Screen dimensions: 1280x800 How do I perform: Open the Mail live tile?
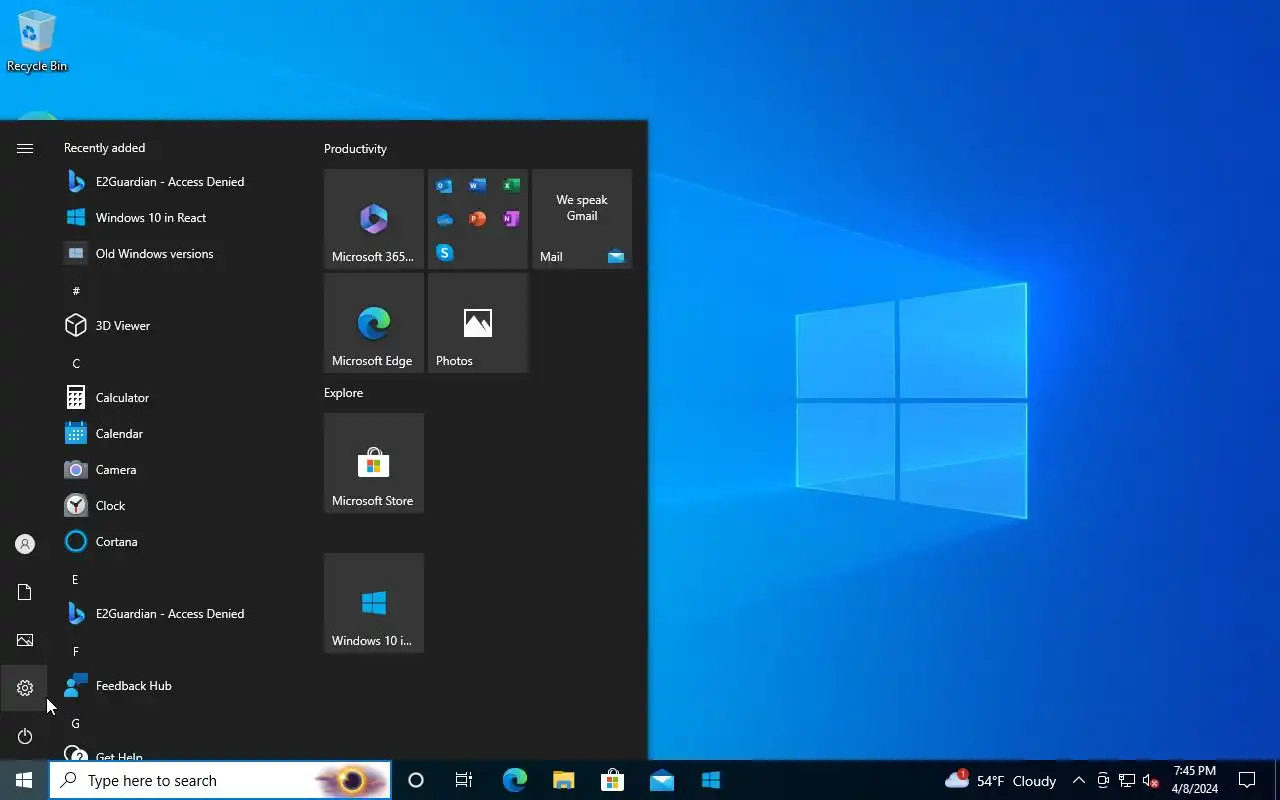pyautogui.click(x=582, y=219)
